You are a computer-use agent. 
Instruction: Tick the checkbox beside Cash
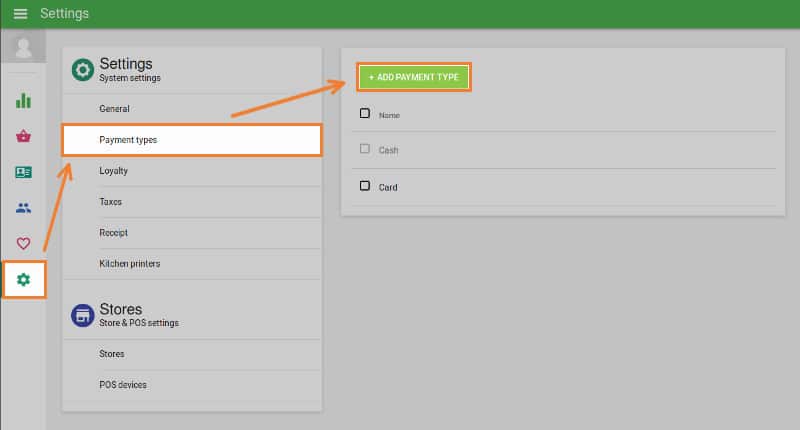click(x=365, y=148)
